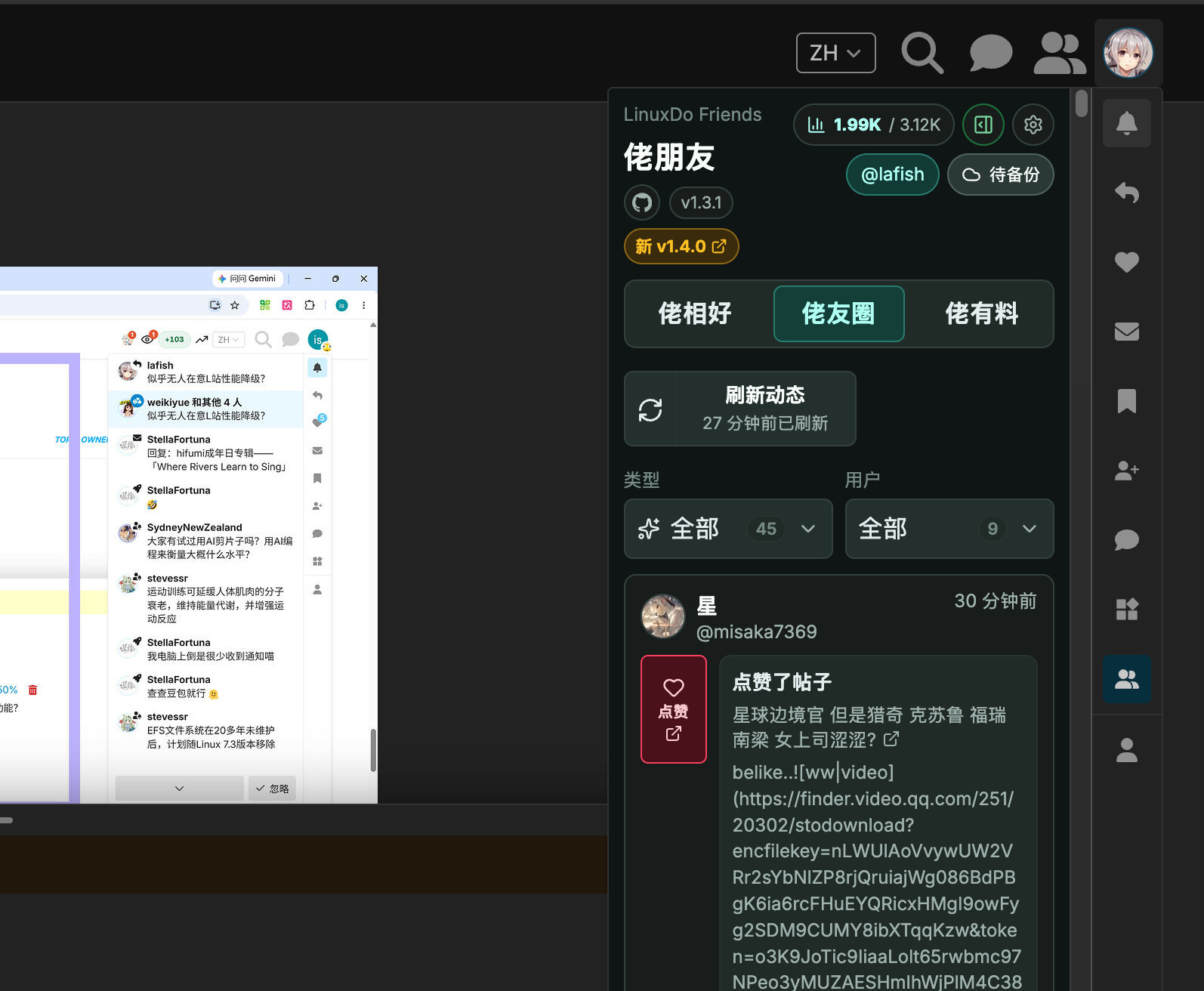Show the replies arrow tab in sidebar
The width and height of the screenshot is (1204, 991).
1126,193
